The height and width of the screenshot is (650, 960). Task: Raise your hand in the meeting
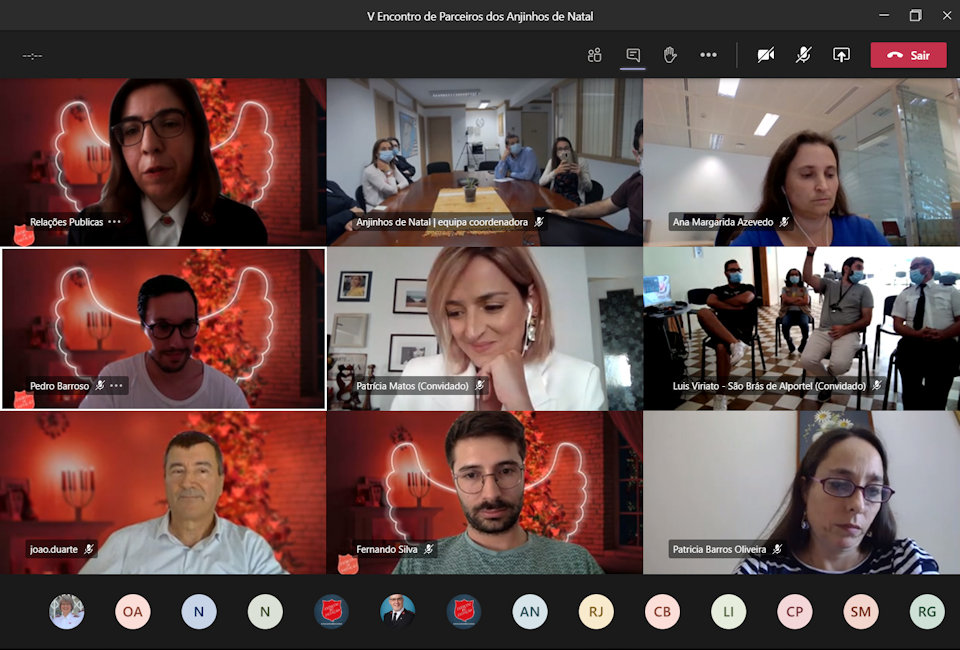[x=670, y=55]
